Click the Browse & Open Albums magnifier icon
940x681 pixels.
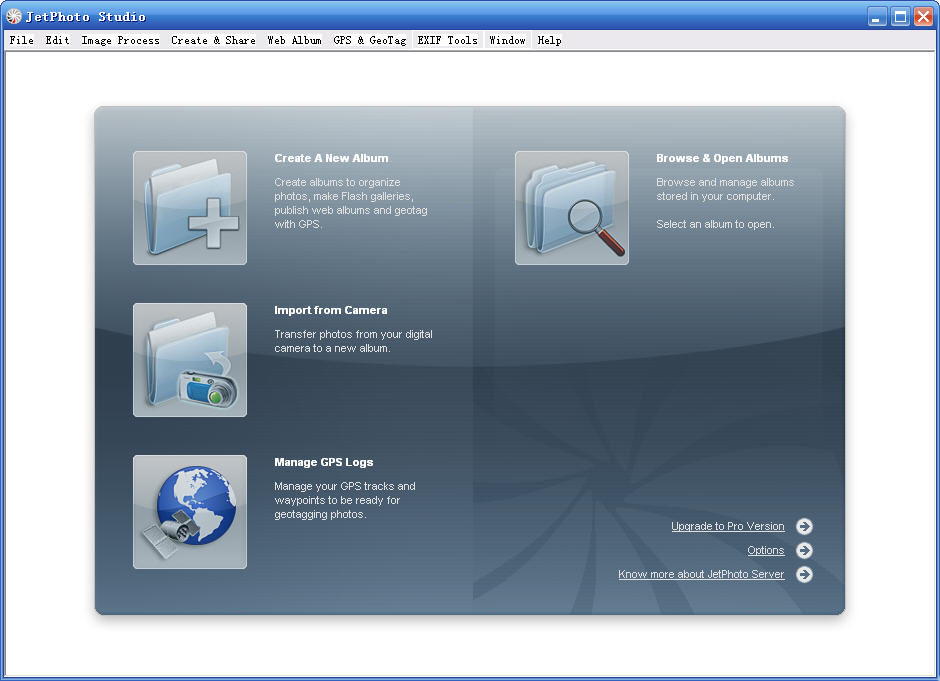(x=572, y=208)
